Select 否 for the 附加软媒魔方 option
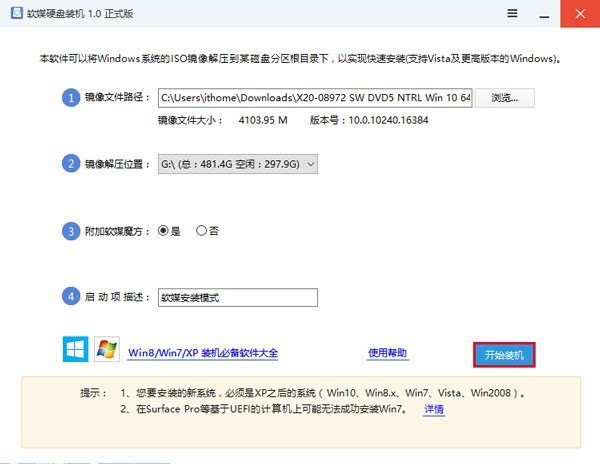This screenshot has width=600, height=464. click(202, 231)
